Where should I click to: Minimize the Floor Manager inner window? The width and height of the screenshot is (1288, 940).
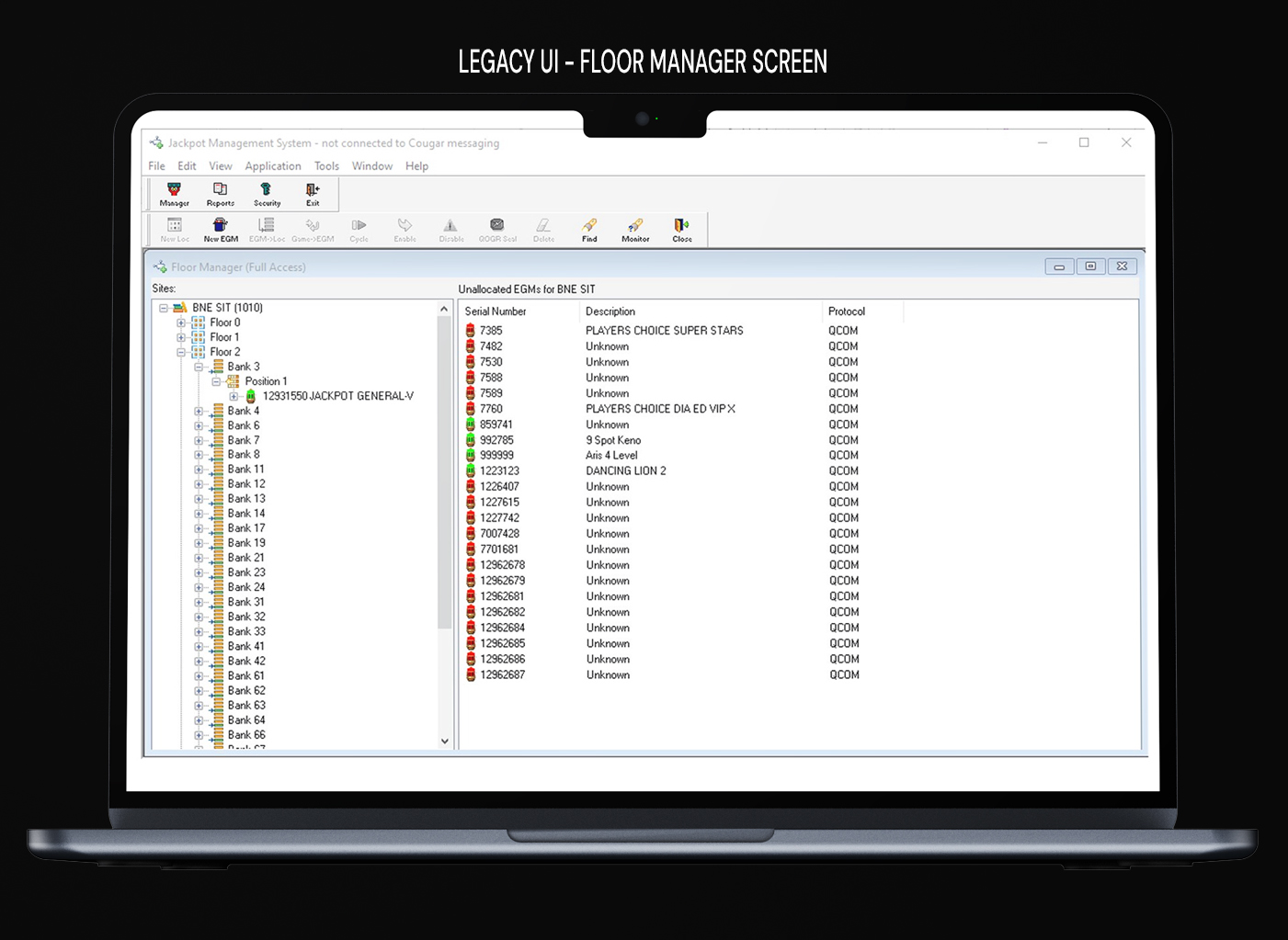point(1059,266)
